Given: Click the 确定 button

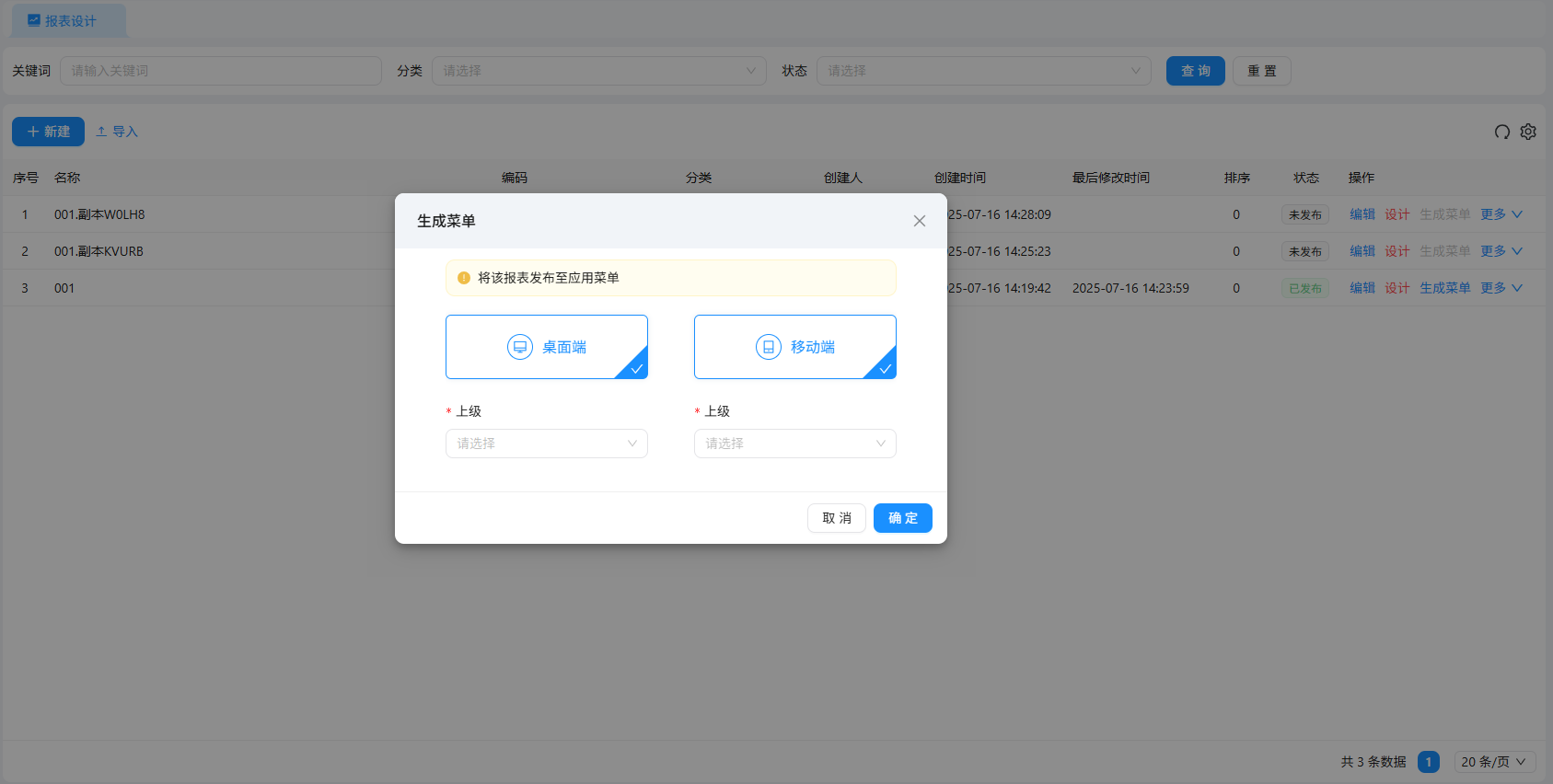Looking at the screenshot, I should pos(902,518).
